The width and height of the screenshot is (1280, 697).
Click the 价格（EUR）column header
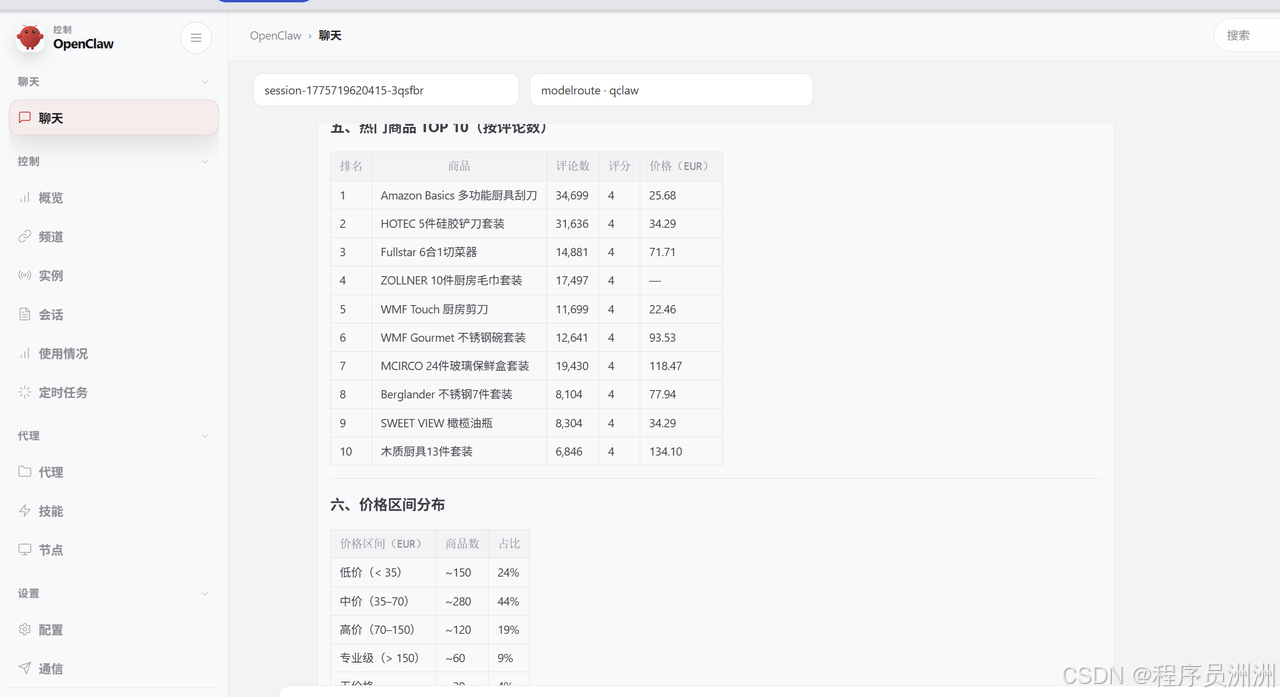[x=681, y=166]
